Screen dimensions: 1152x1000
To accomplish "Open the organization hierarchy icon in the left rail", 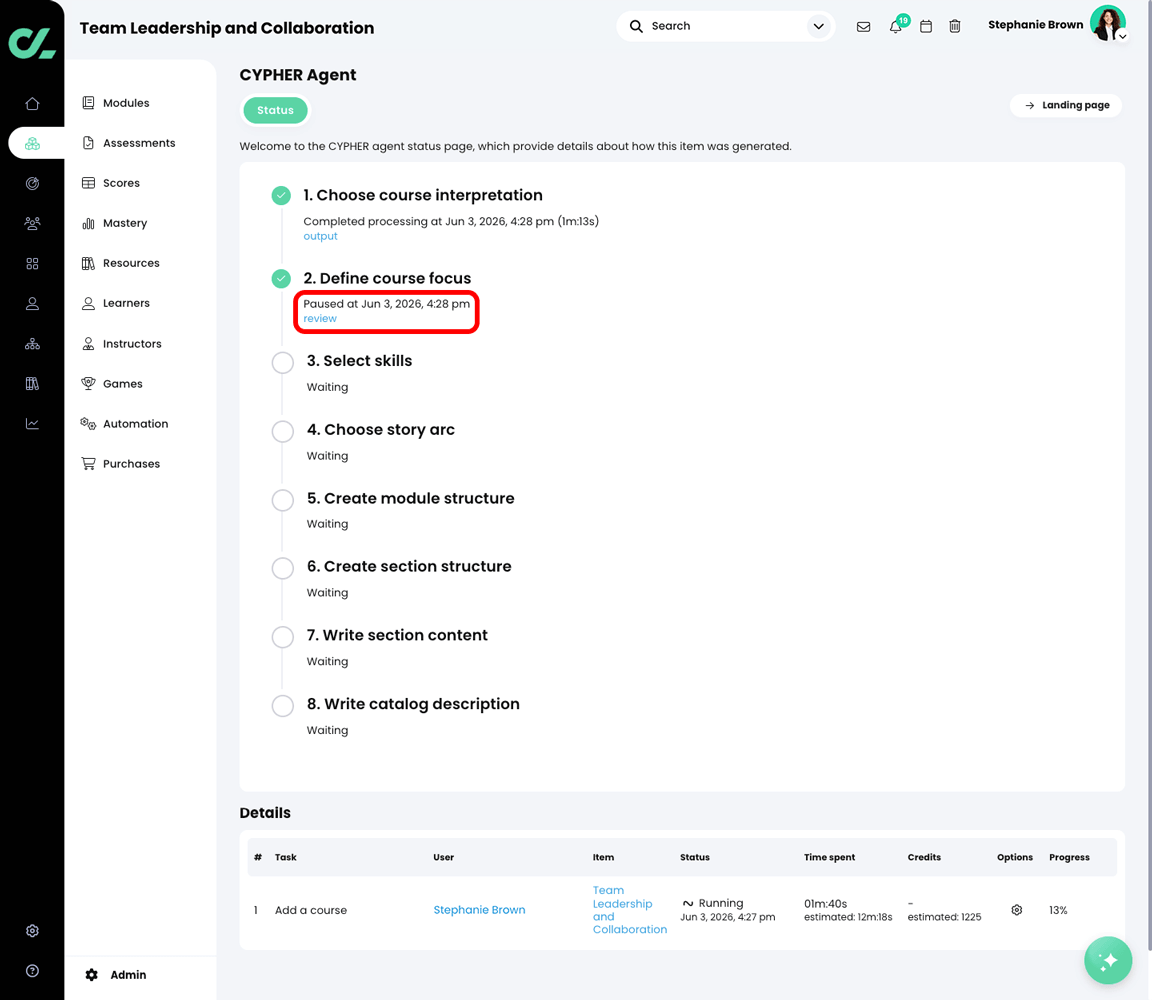I will [32, 343].
